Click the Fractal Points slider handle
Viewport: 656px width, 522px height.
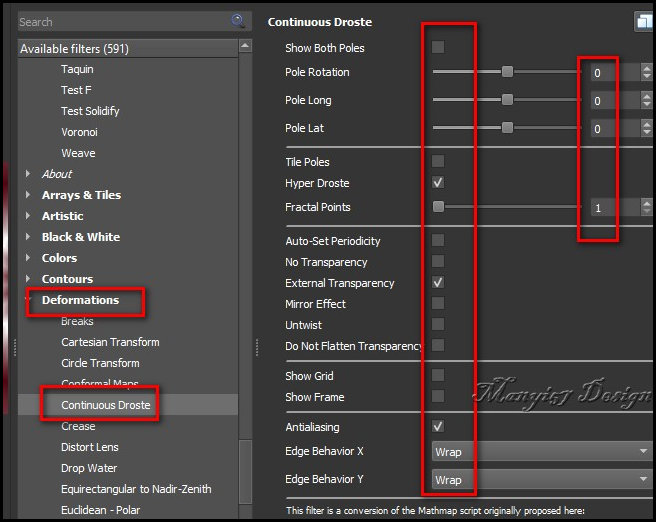(438, 207)
